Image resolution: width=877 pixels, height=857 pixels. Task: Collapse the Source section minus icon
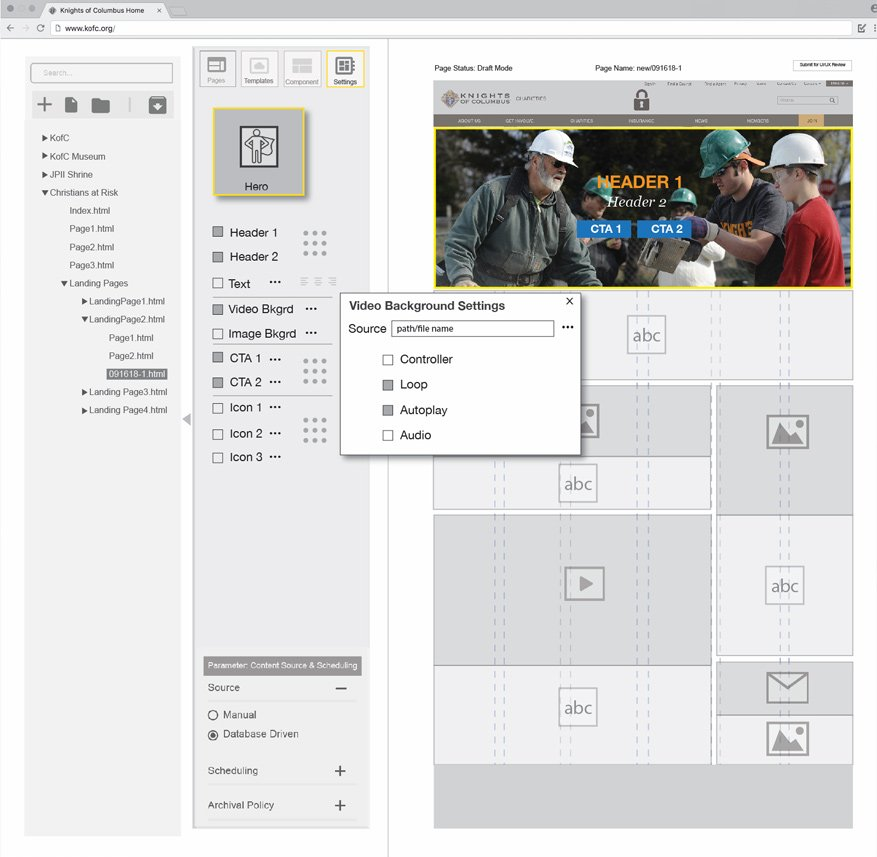pyautogui.click(x=341, y=689)
